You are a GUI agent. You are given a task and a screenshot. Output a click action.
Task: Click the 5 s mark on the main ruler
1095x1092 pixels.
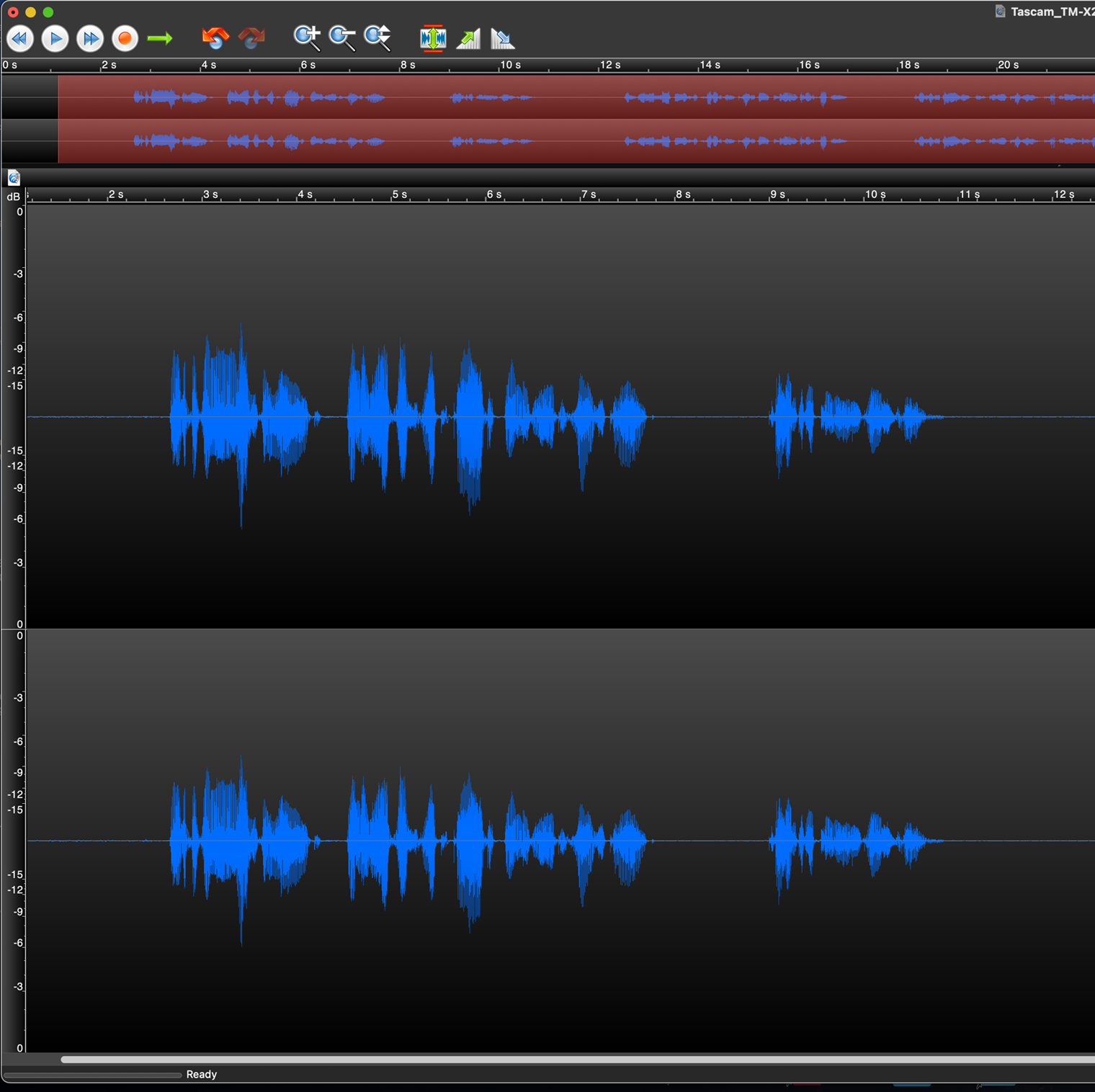[399, 194]
